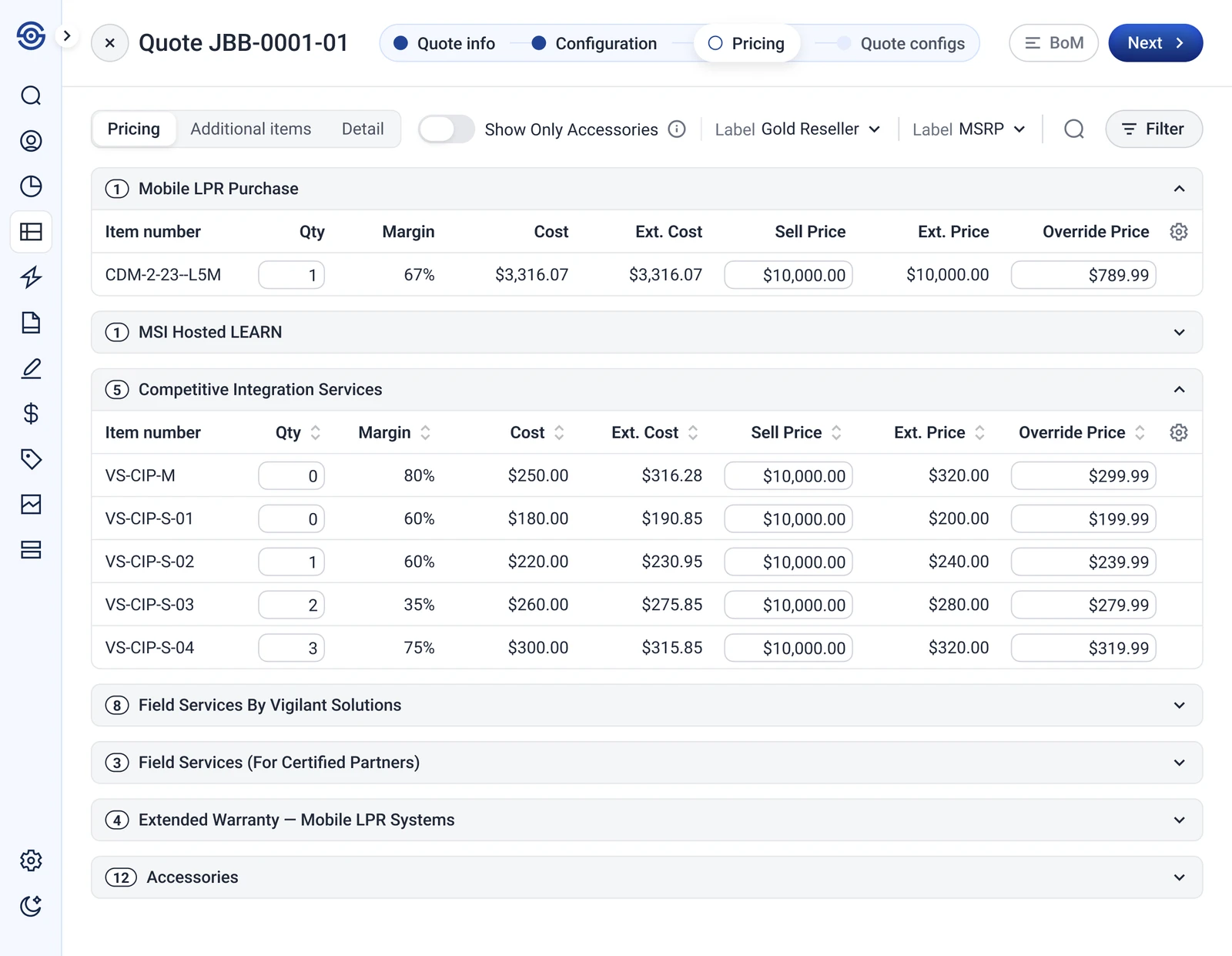Viewport: 1232px width, 956px height.
Task: Switch to the Additional items tab
Action: tap(251, 129)
